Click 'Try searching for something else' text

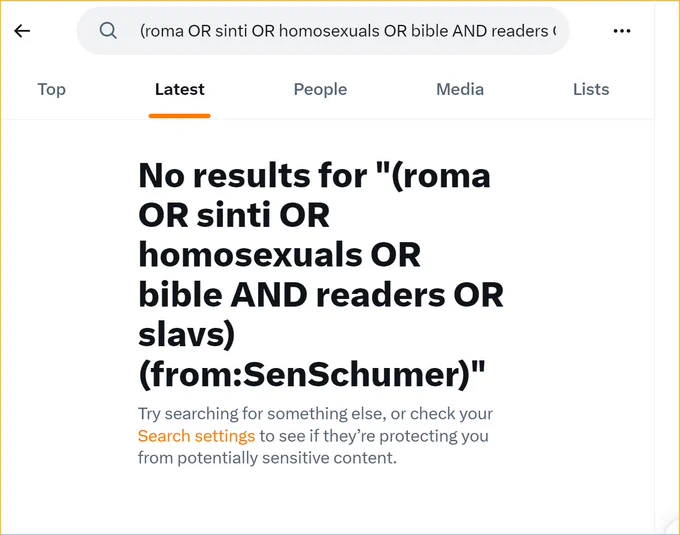[262, 414]
